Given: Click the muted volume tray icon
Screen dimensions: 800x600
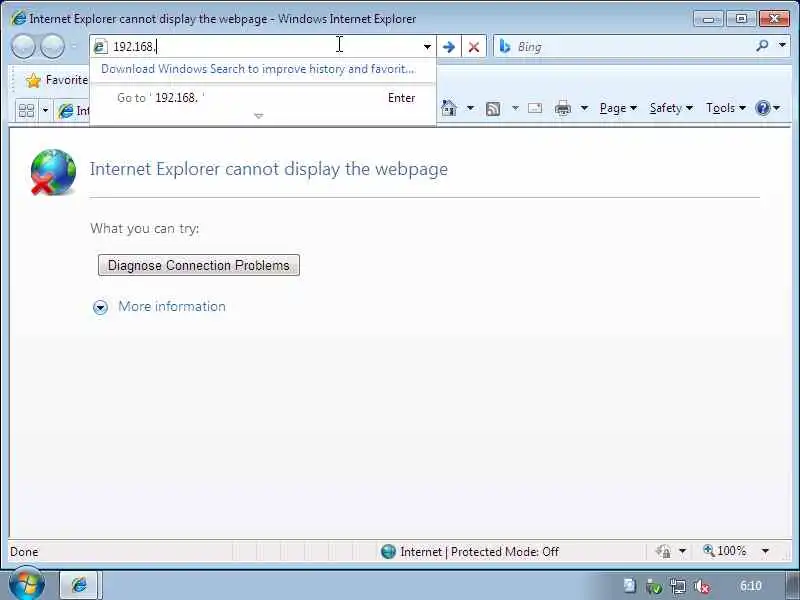Looking at the screenshot, I should point(702,587).
